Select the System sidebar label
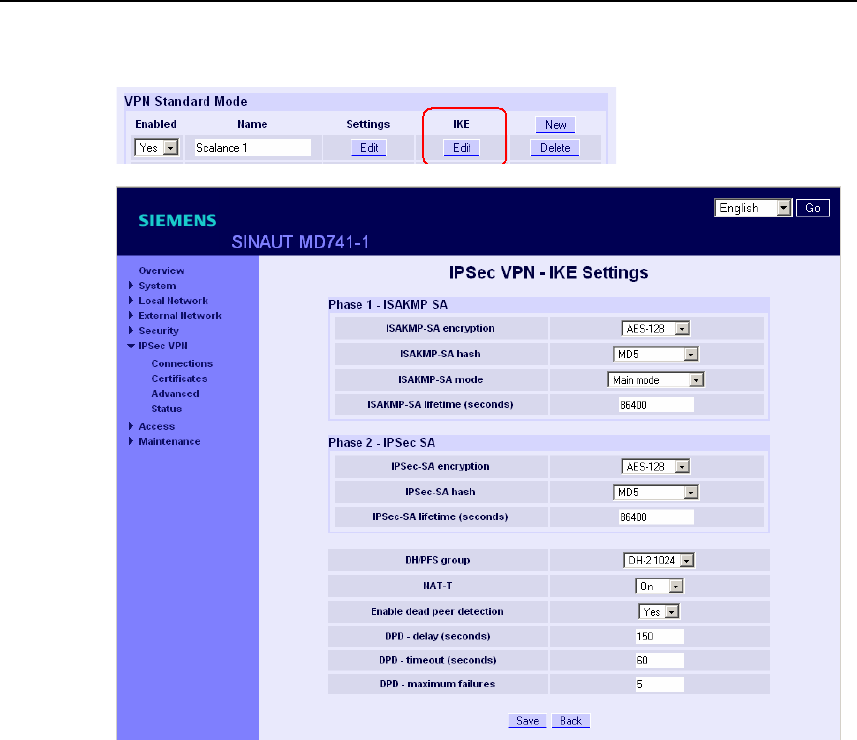This screenshot has width=857, height=740. [x=157, y=286]
